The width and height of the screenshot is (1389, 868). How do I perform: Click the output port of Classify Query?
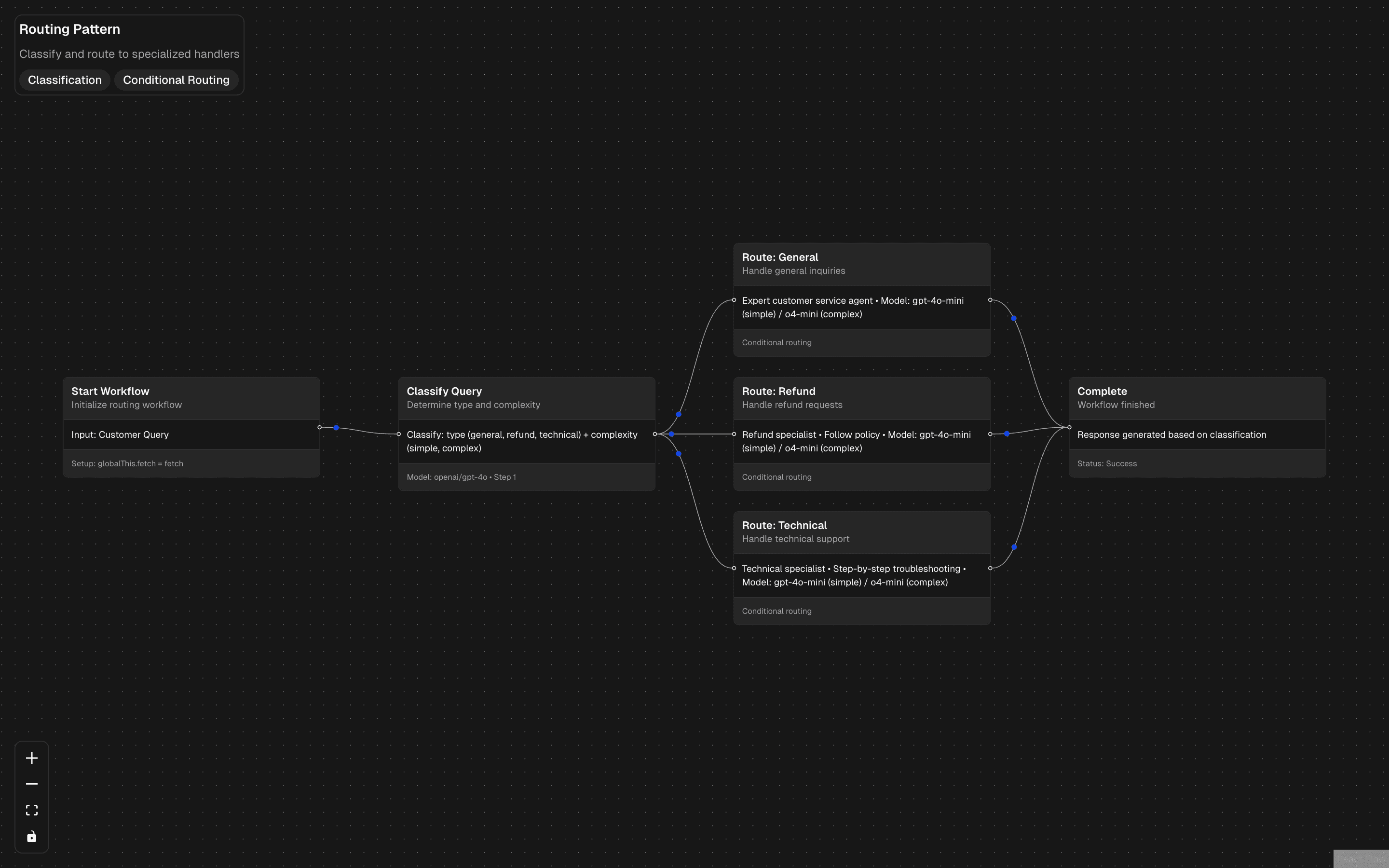[655, 434]
